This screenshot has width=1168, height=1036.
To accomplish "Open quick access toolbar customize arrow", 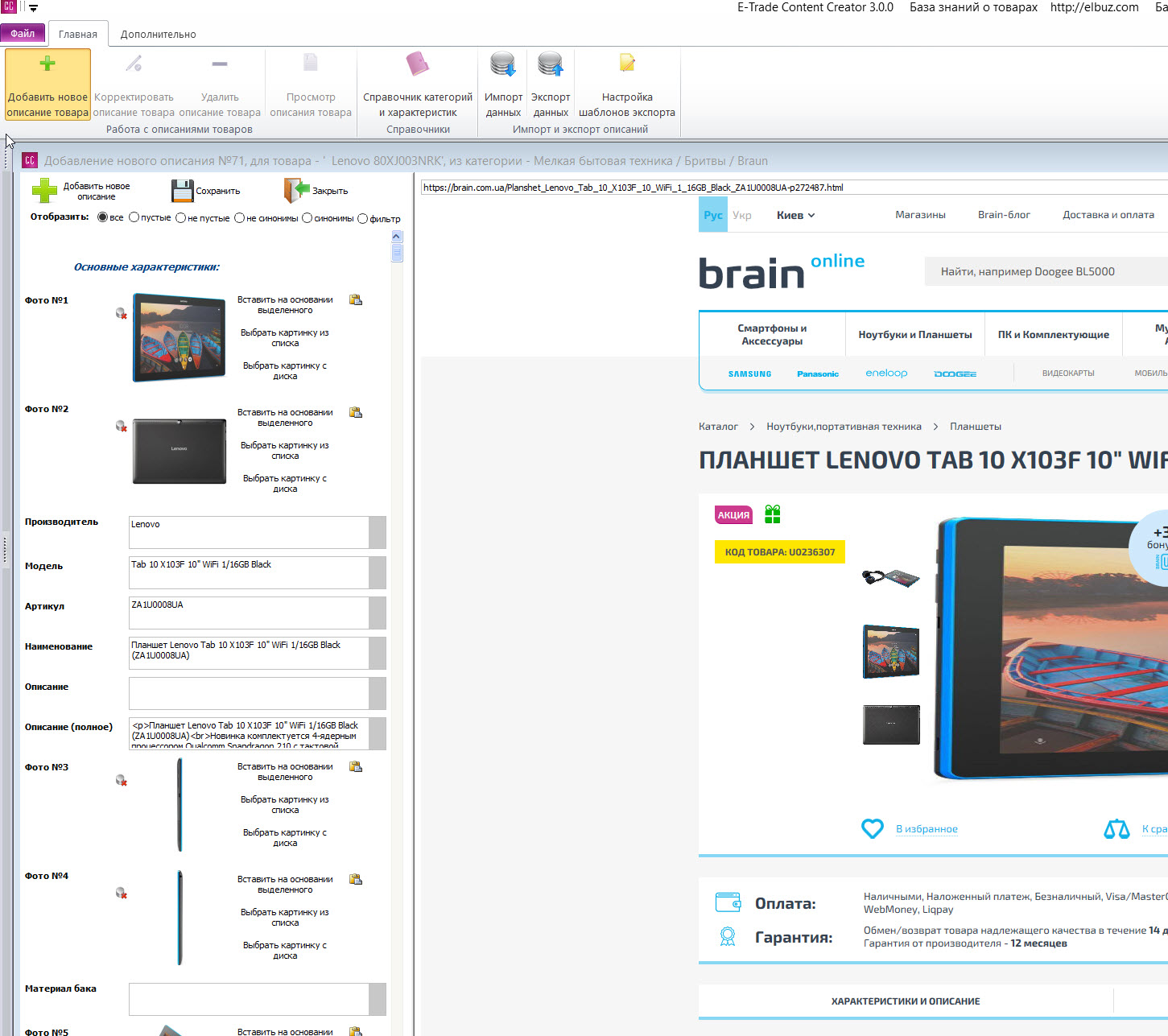I will tap(34, 8).
